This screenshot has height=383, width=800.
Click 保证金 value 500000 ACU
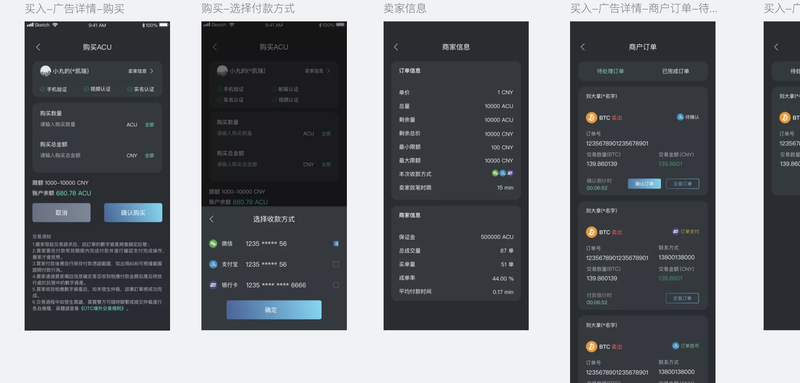497,237
